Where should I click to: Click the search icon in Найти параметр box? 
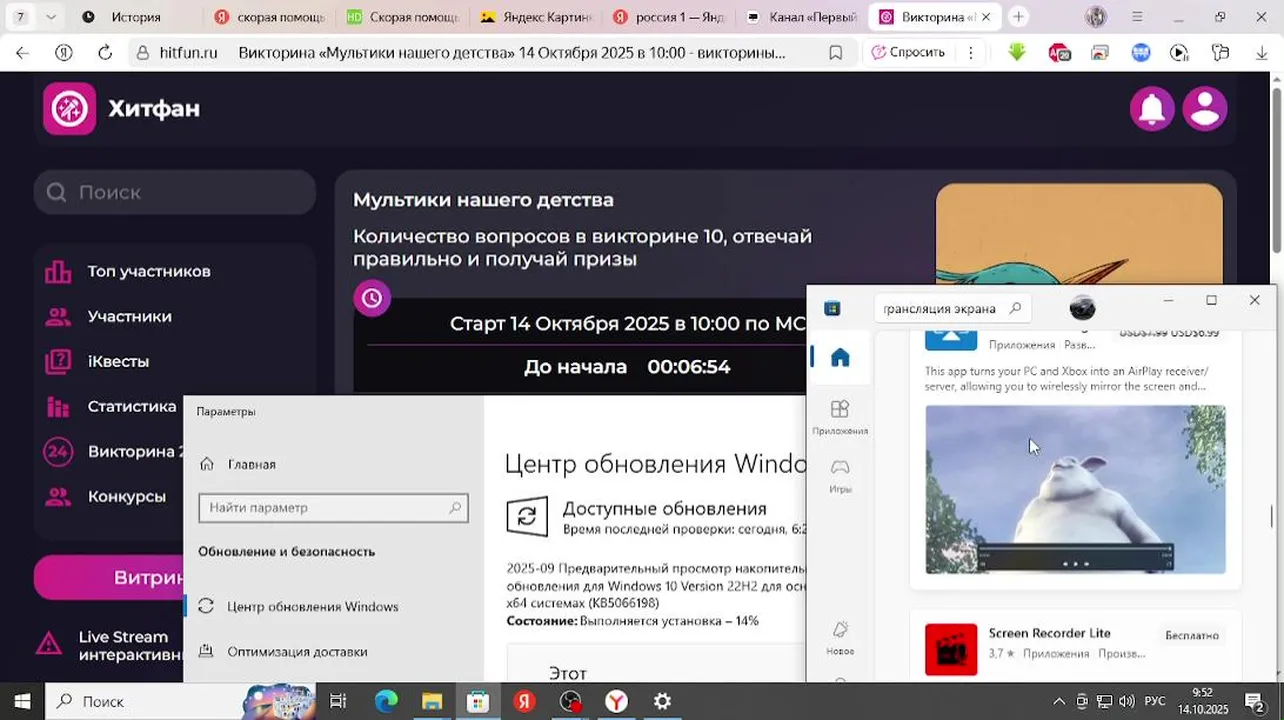pyautogui.click(x=455, y=508)
